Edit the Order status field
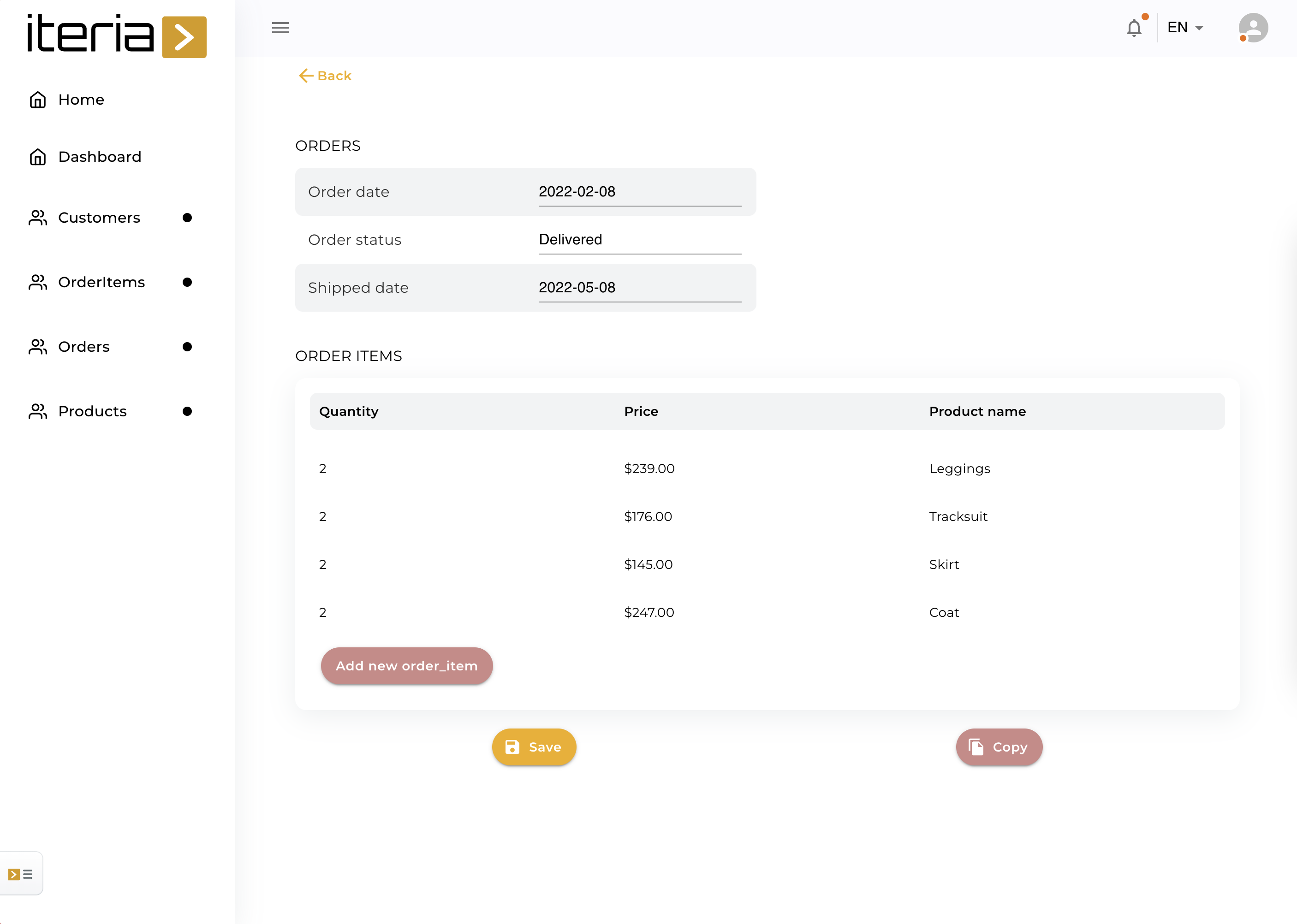Screen dimensions: 1297x924 pyautogui.click(x=639, y=240)
